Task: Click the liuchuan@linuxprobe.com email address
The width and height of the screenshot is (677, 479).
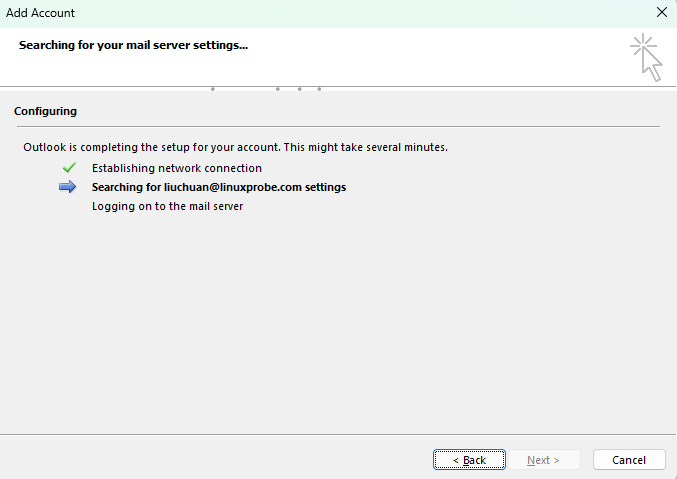Action: pos(232,187)
